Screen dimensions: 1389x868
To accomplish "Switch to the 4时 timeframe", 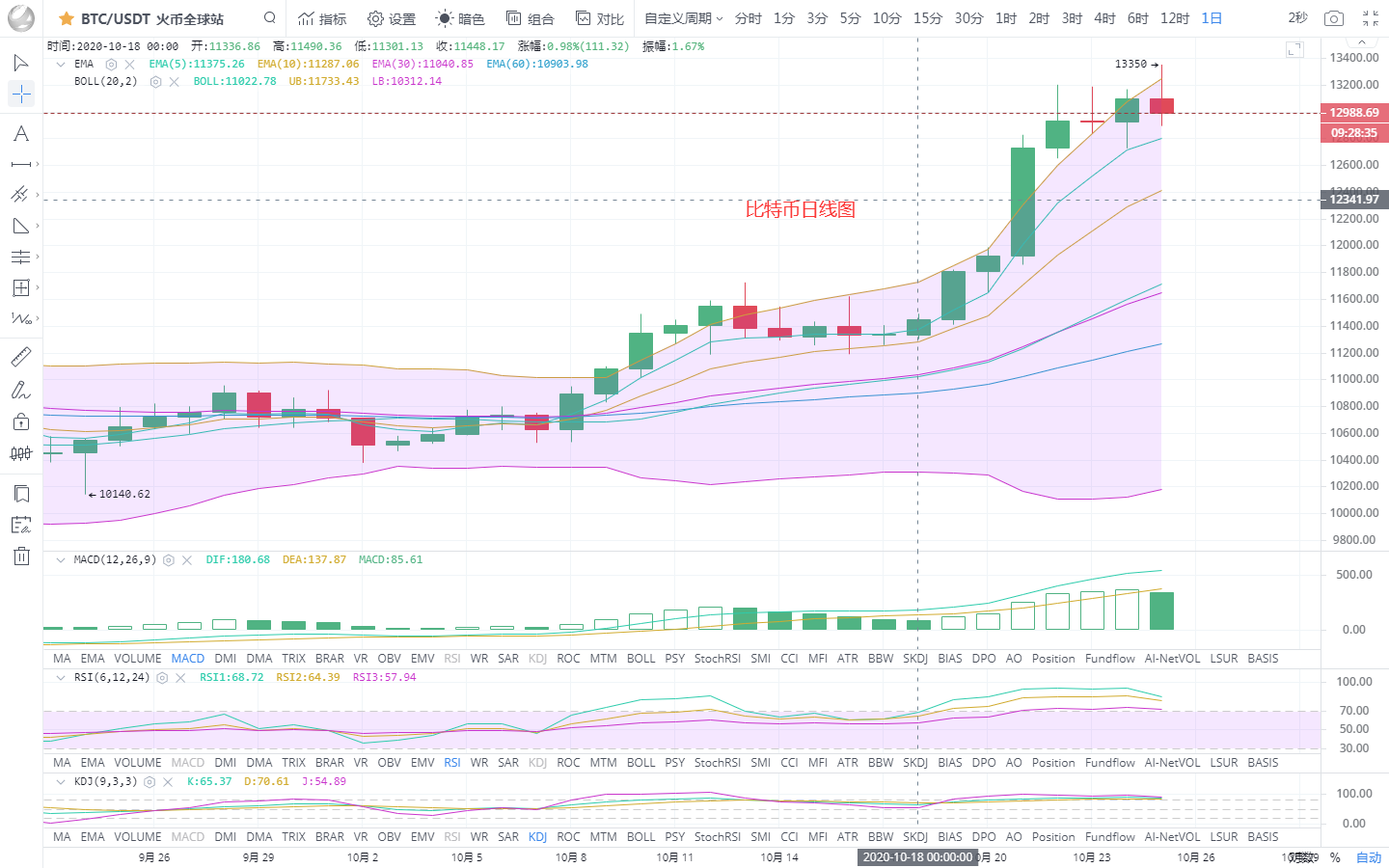I will (x=1105, y=18).
